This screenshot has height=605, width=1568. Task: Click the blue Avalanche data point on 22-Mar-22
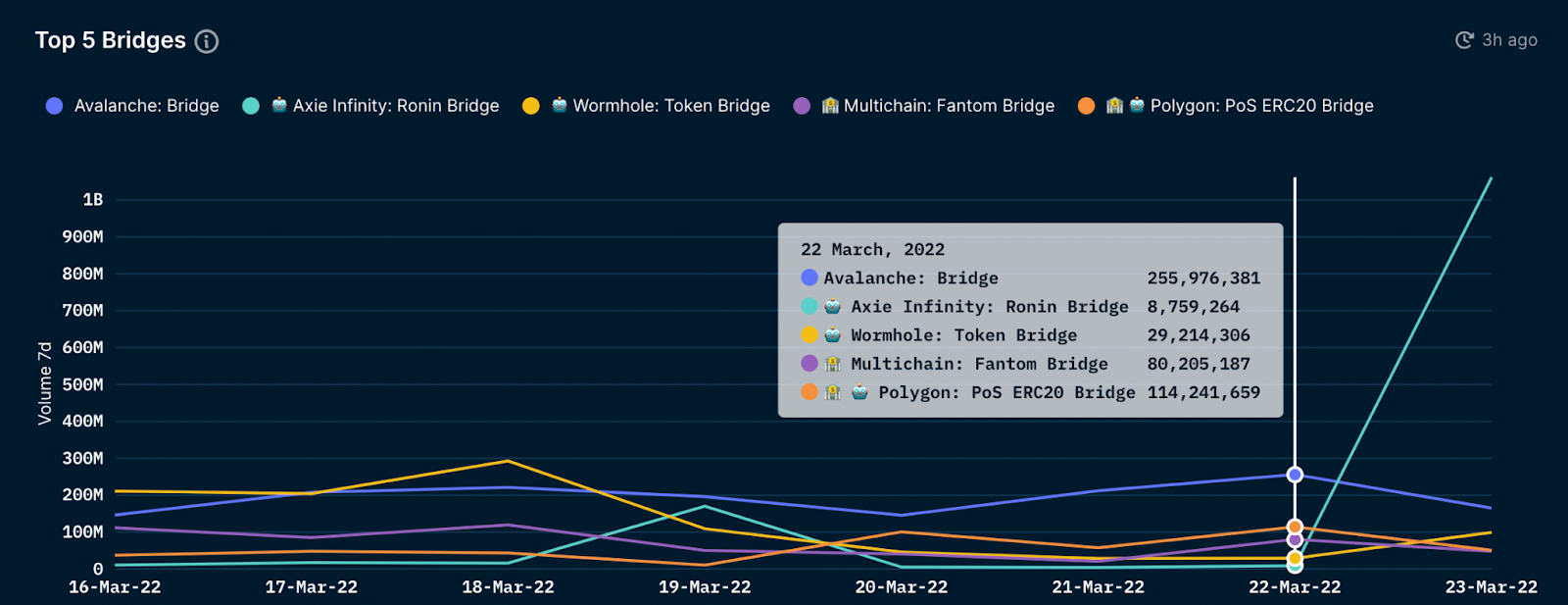pyautogui.click(x=1295, y=475)
